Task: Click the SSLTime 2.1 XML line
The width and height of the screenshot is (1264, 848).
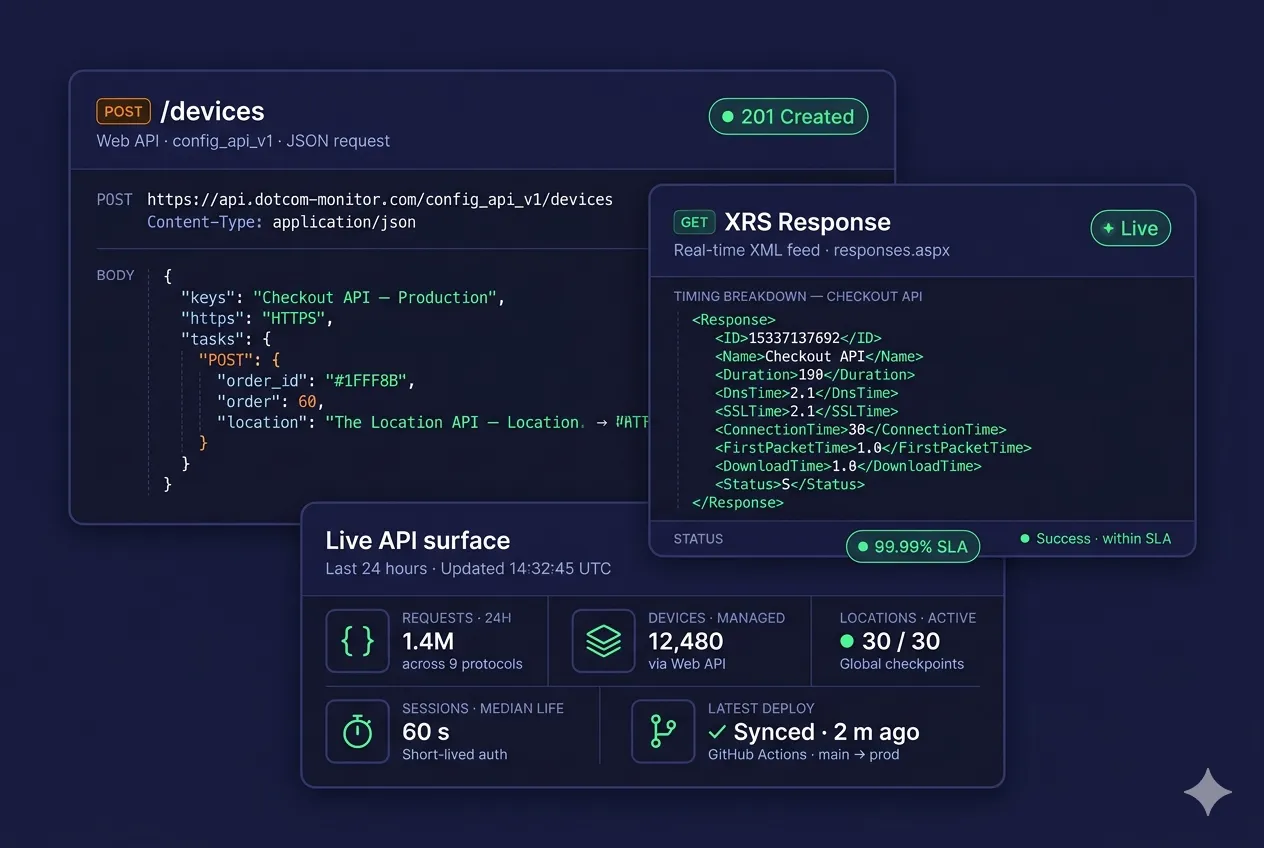Action: click(x=806, y=411)
